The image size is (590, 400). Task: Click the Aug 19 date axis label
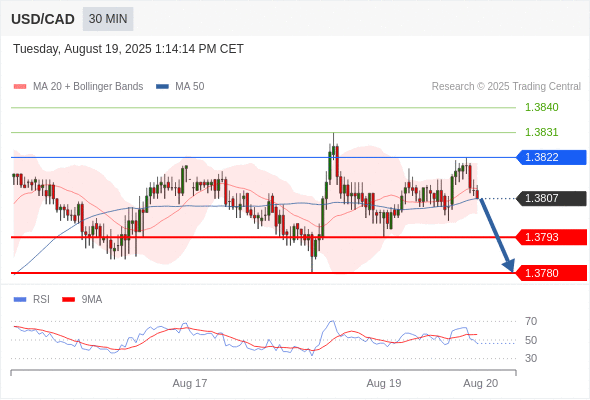click(x=384, y=383)
